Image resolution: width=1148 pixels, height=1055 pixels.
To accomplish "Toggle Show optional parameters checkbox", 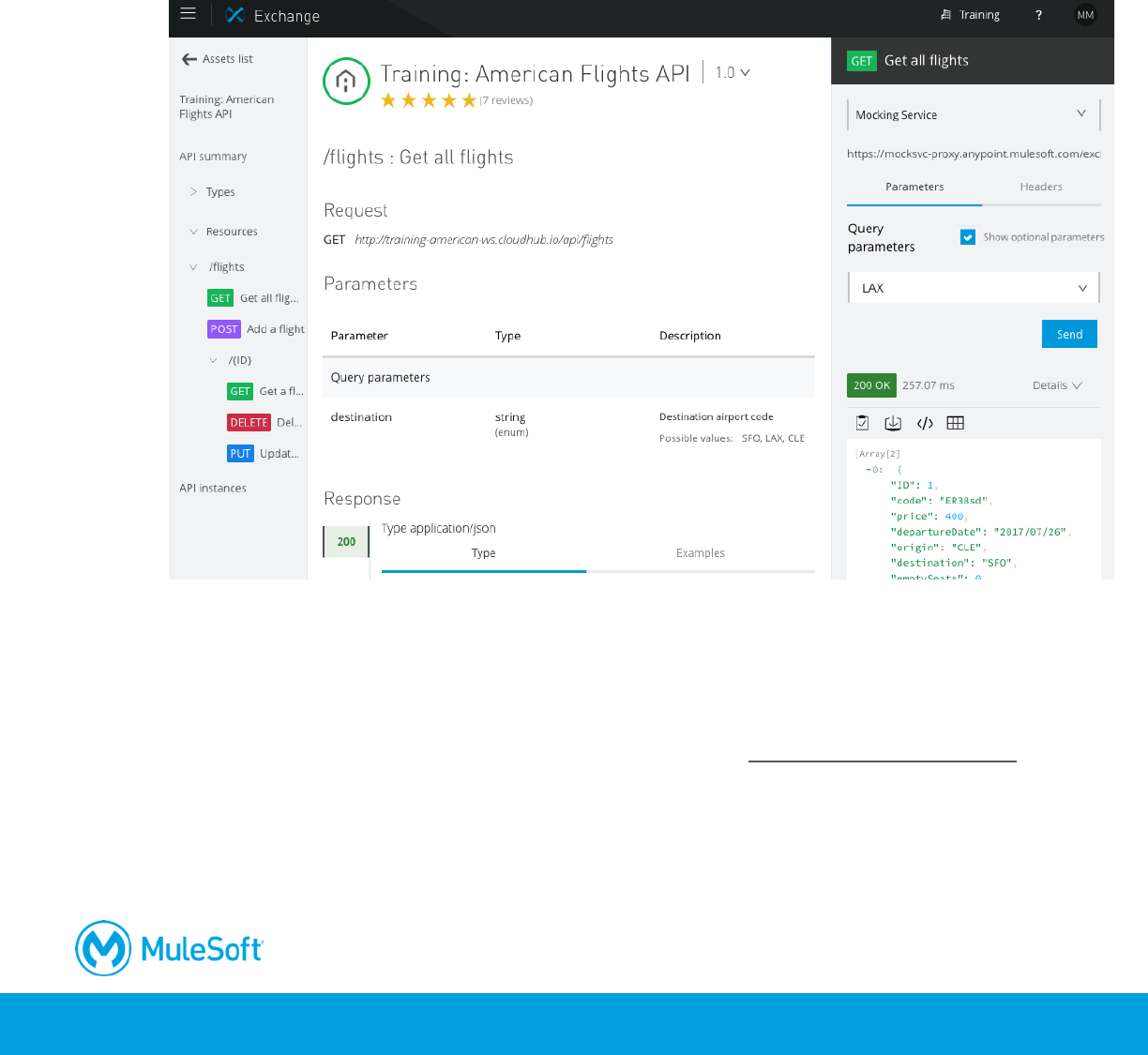I will 968,237.
